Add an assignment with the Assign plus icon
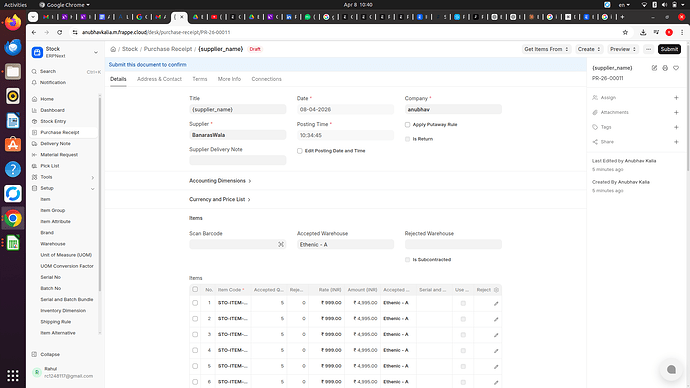The height and width of the screenshot is (388, 690). pyautogui.click(x=676, y=98)
